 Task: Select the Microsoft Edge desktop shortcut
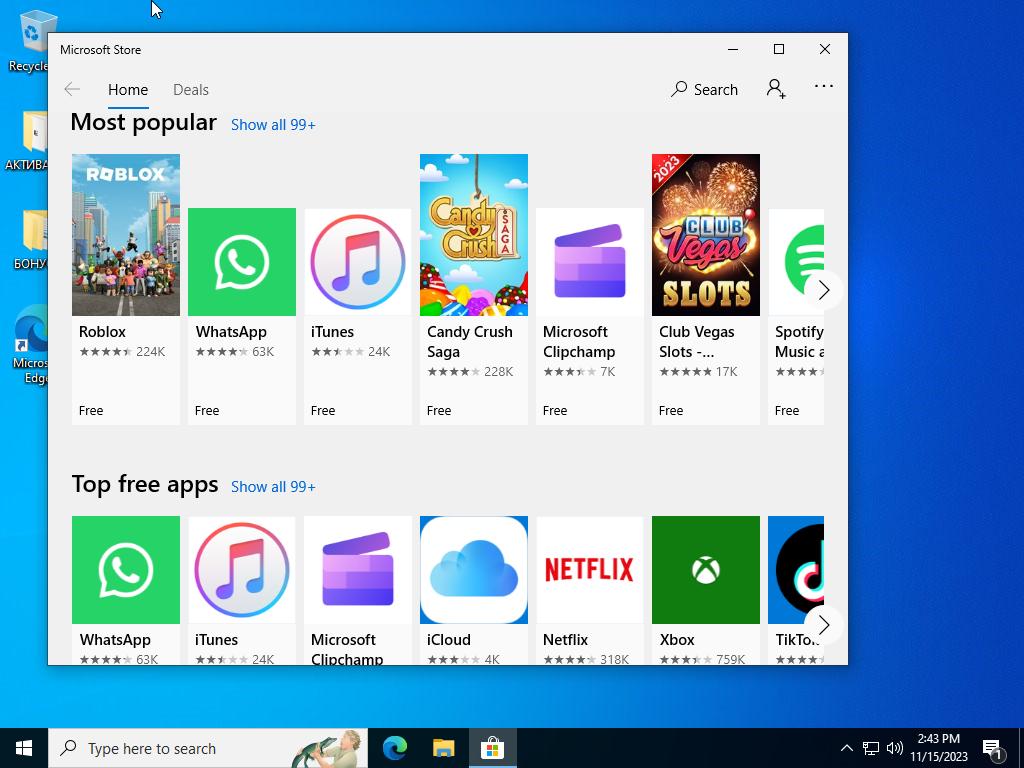pos(30,345)
